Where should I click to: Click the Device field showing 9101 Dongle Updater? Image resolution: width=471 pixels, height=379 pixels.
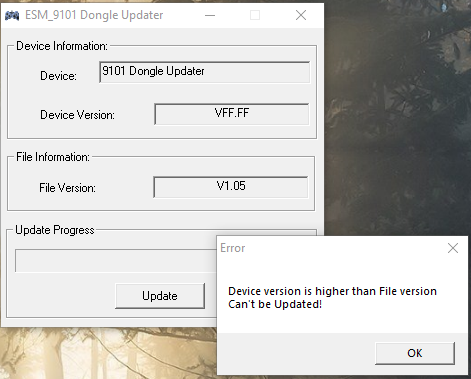coord(204,72)
